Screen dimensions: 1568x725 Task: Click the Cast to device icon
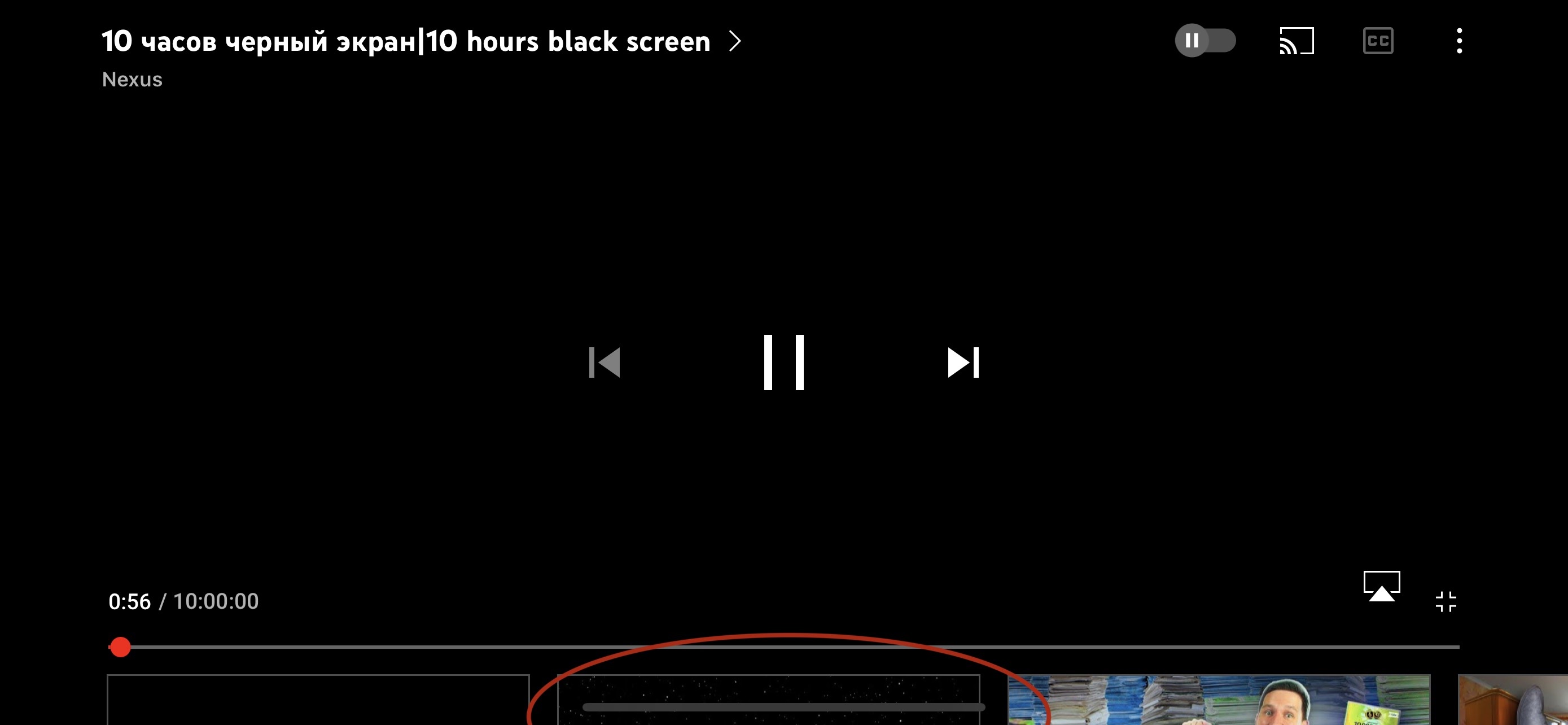pyautogui.click(x=1297, y=40)
